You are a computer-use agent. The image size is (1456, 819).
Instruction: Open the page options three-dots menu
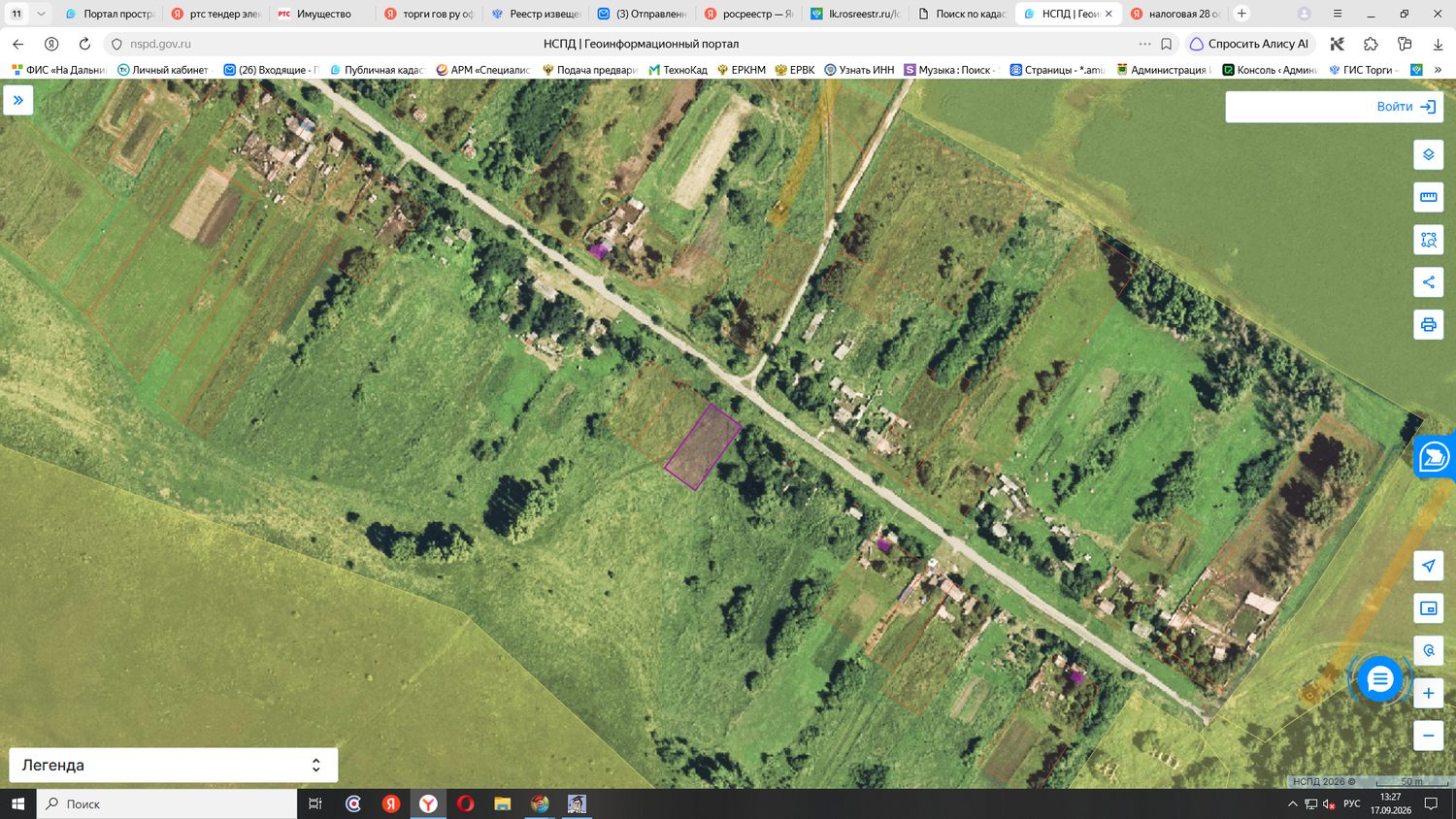coord(1144,44)
